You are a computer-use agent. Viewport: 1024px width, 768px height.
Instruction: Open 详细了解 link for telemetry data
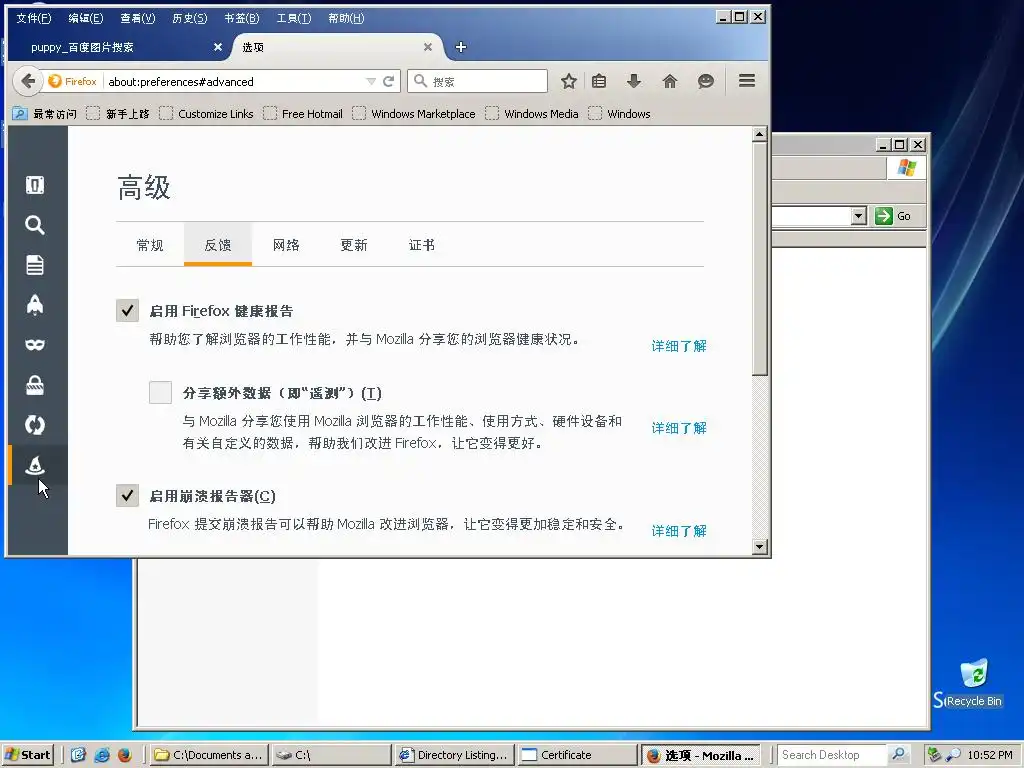(x=679, y=428)
